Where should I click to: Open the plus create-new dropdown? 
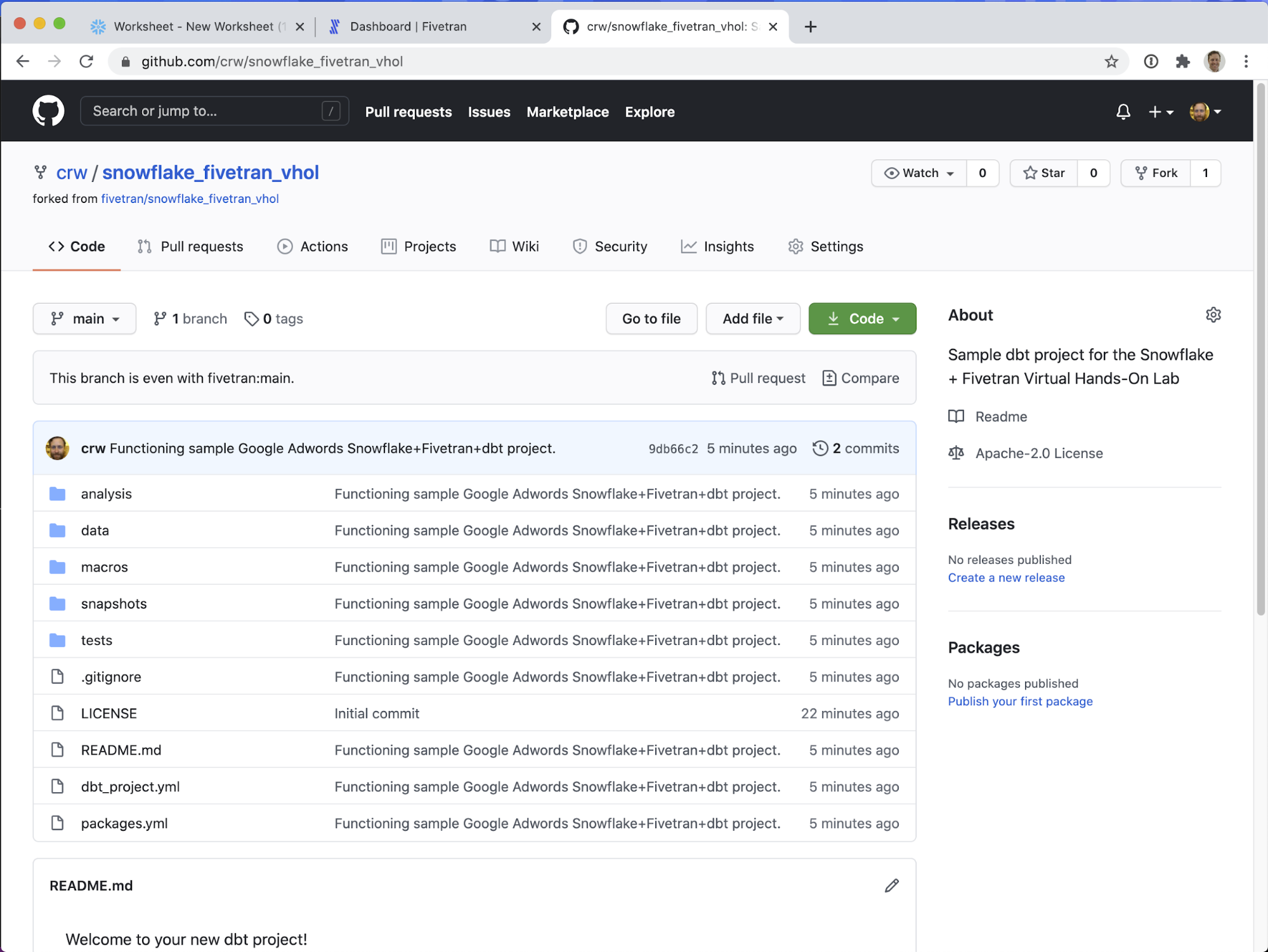1160,112
